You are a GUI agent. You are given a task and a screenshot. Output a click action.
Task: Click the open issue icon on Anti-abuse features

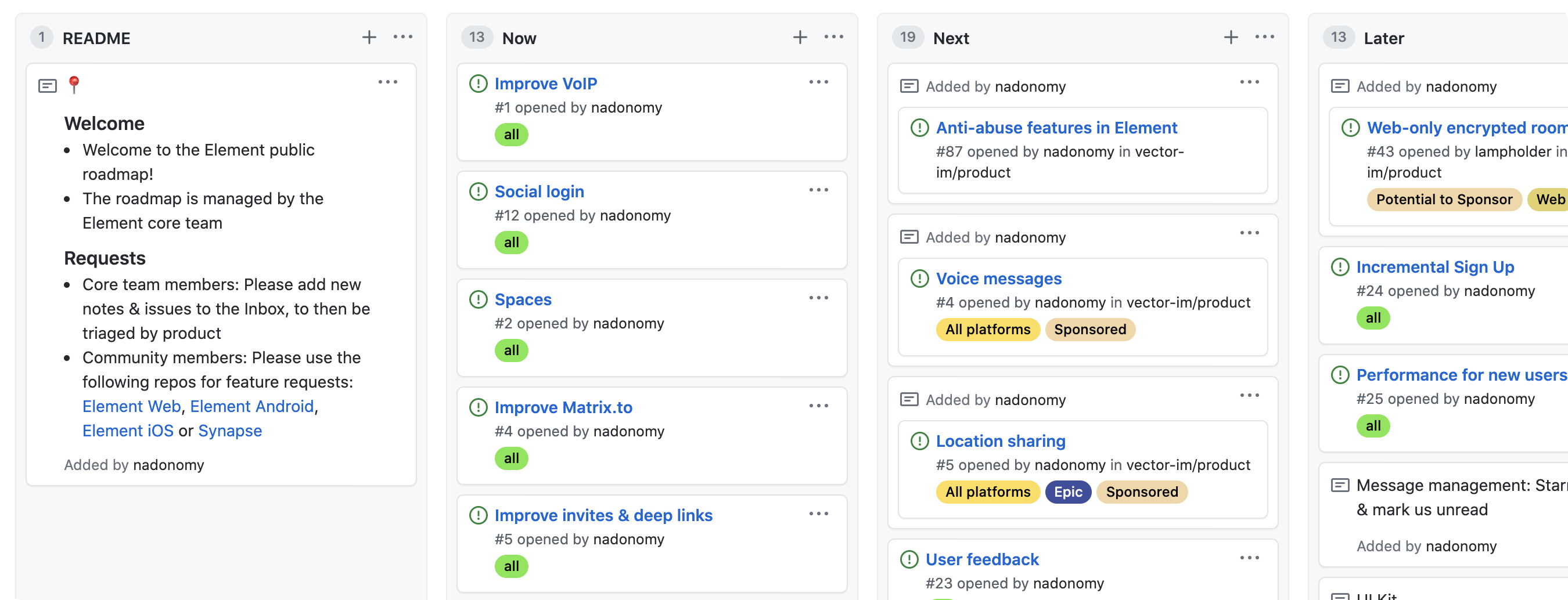pos(919,128)
